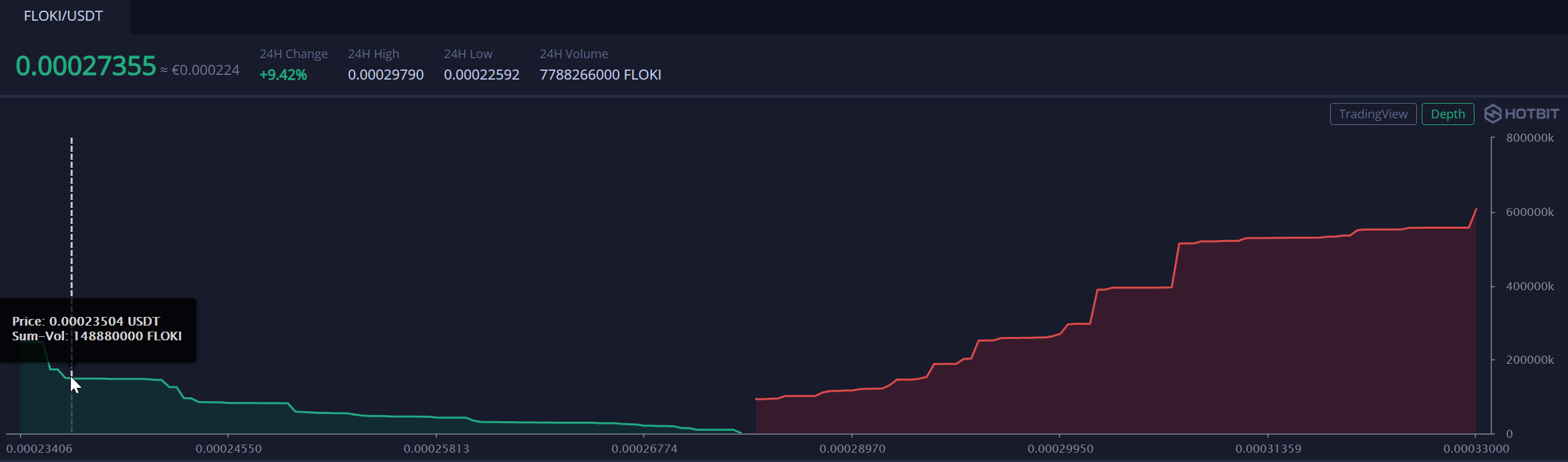1568x462 pixels.
Task: Click the 24H Volume 7788266000 FLOKI figure
Action: pyautogui.click(x=600, y=75)
